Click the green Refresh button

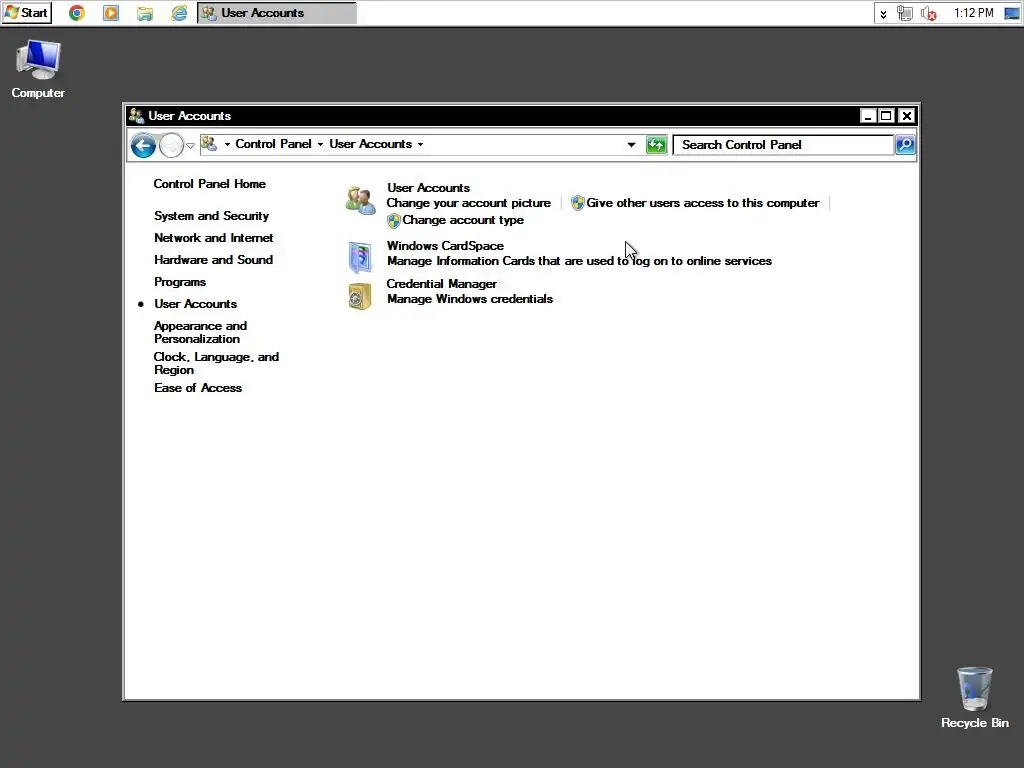[656, 145]
